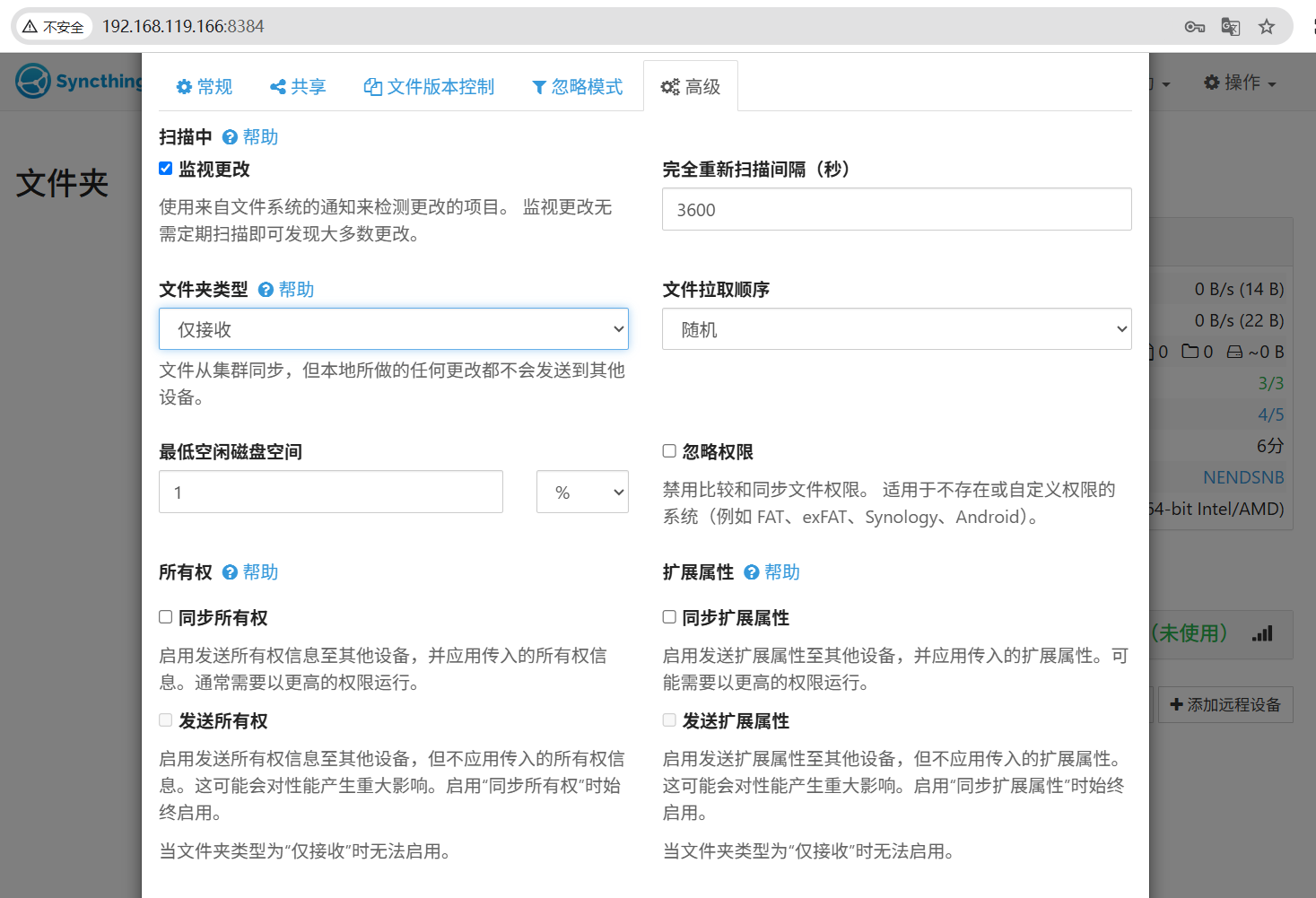Click the 3/3 listeners status value

1270,383
